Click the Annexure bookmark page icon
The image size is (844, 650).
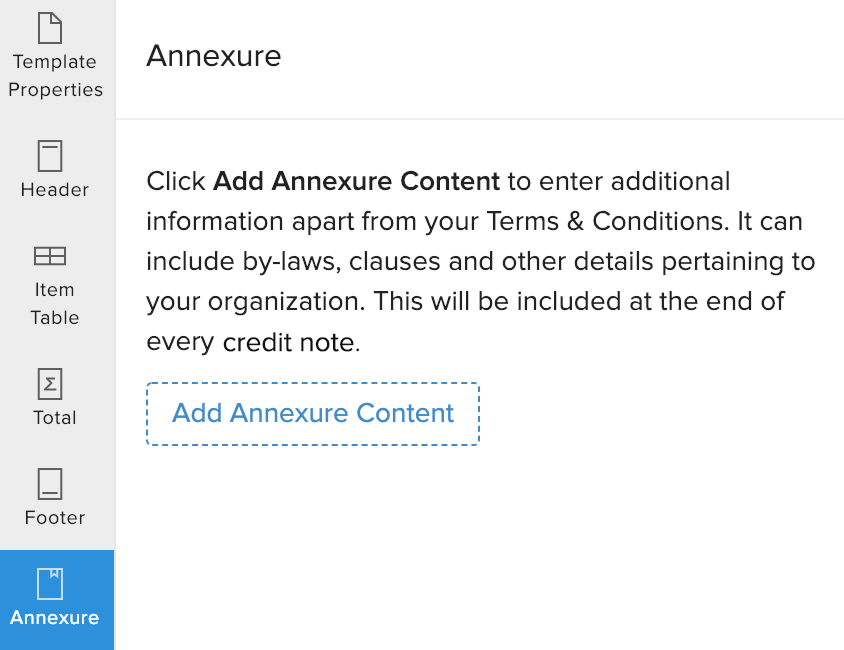coord(50,583)
